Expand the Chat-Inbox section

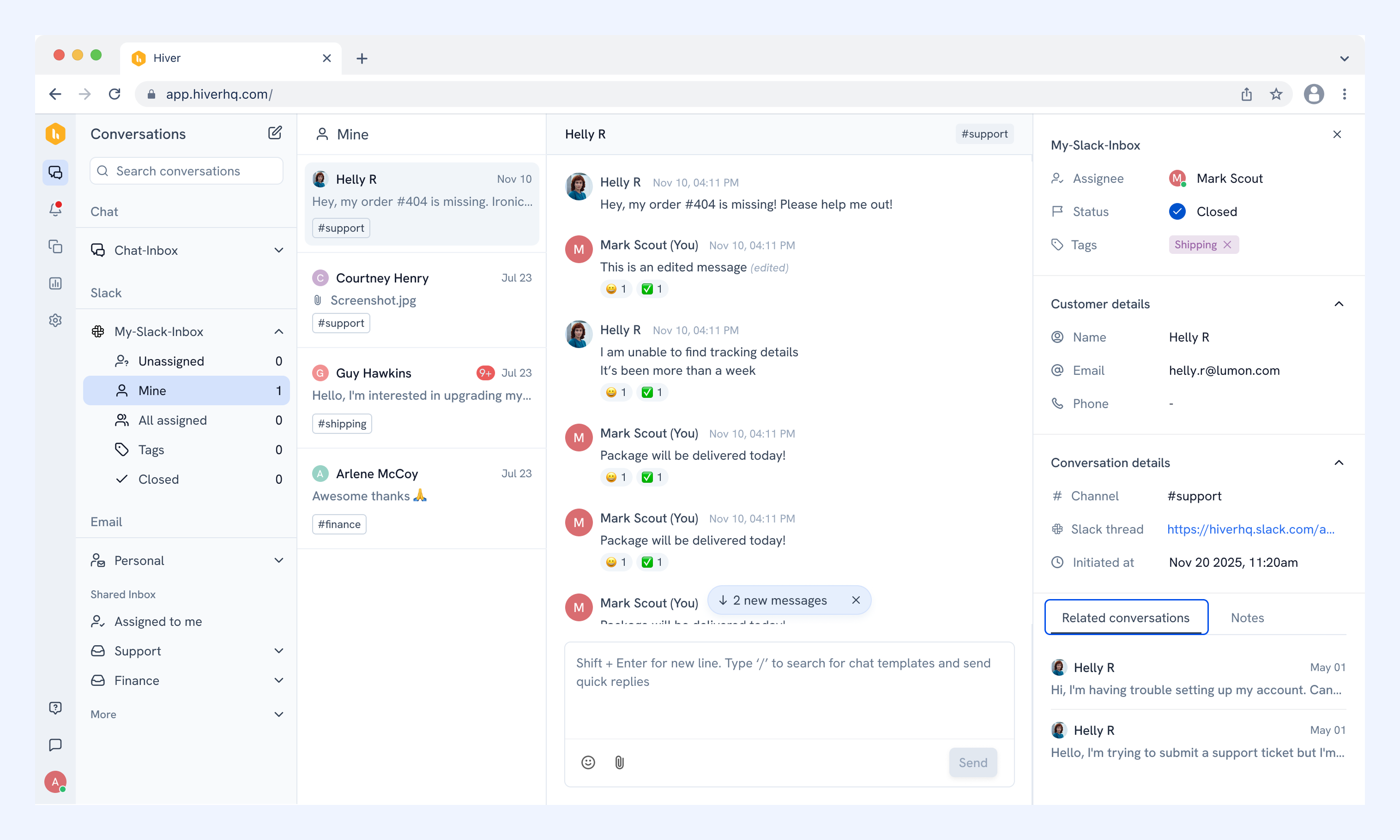pyautogui.click(x=278, y=250)
